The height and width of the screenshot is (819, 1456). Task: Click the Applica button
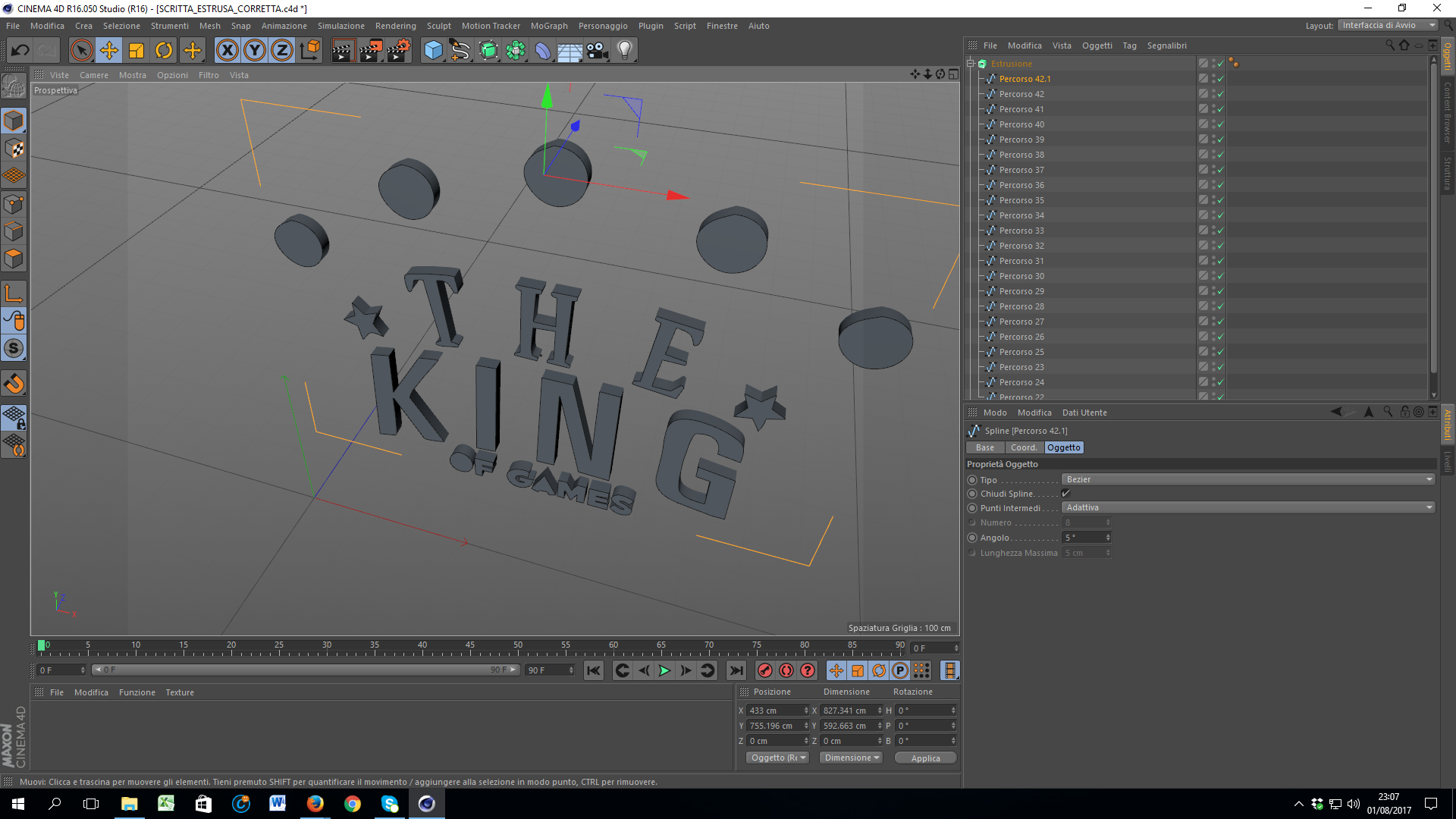click(925, 758)
